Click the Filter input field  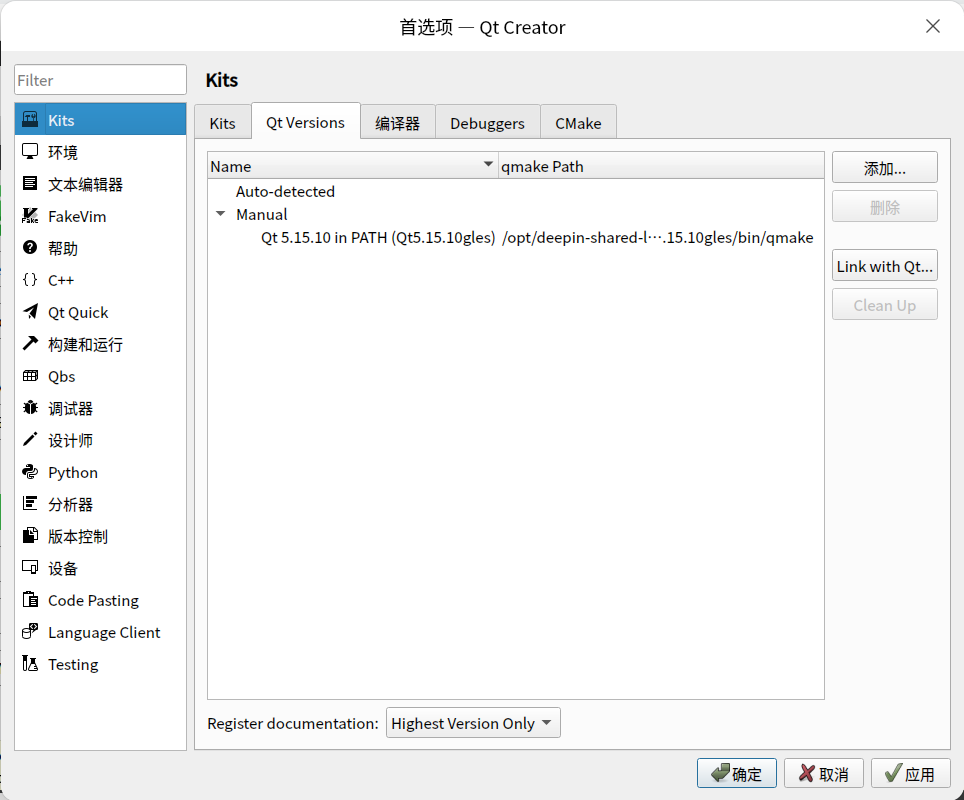(100, 80)
